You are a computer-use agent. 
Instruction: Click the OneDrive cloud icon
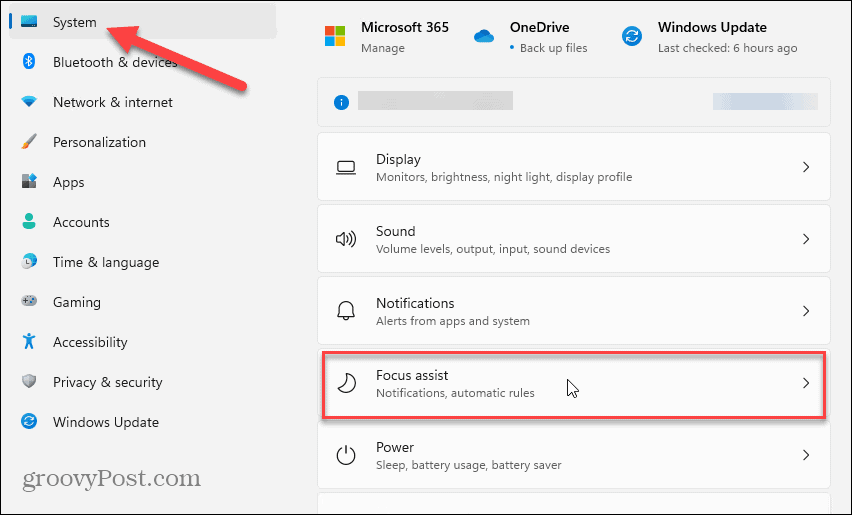point(484,36)
